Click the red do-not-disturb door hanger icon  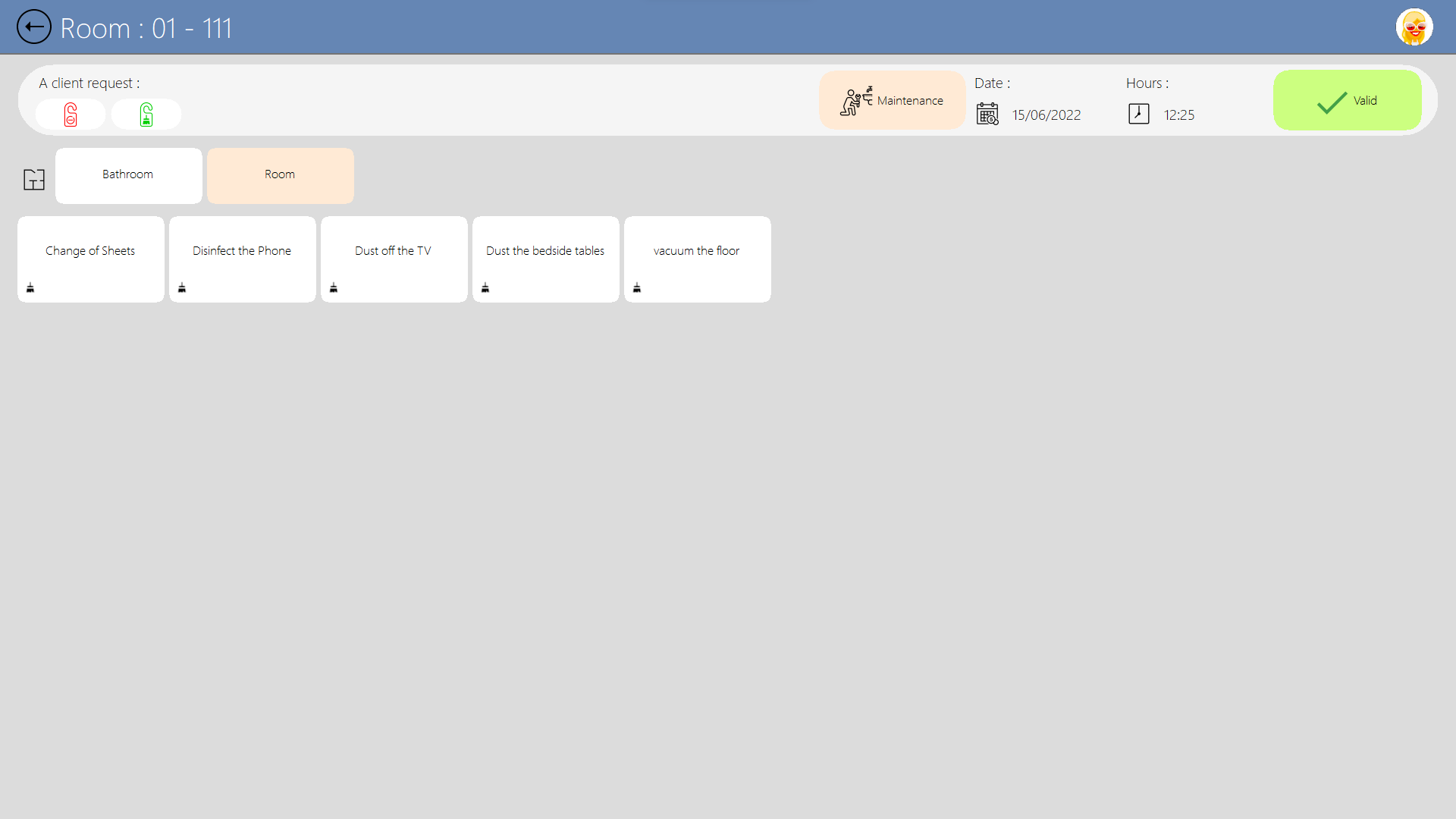click(71, 115)
